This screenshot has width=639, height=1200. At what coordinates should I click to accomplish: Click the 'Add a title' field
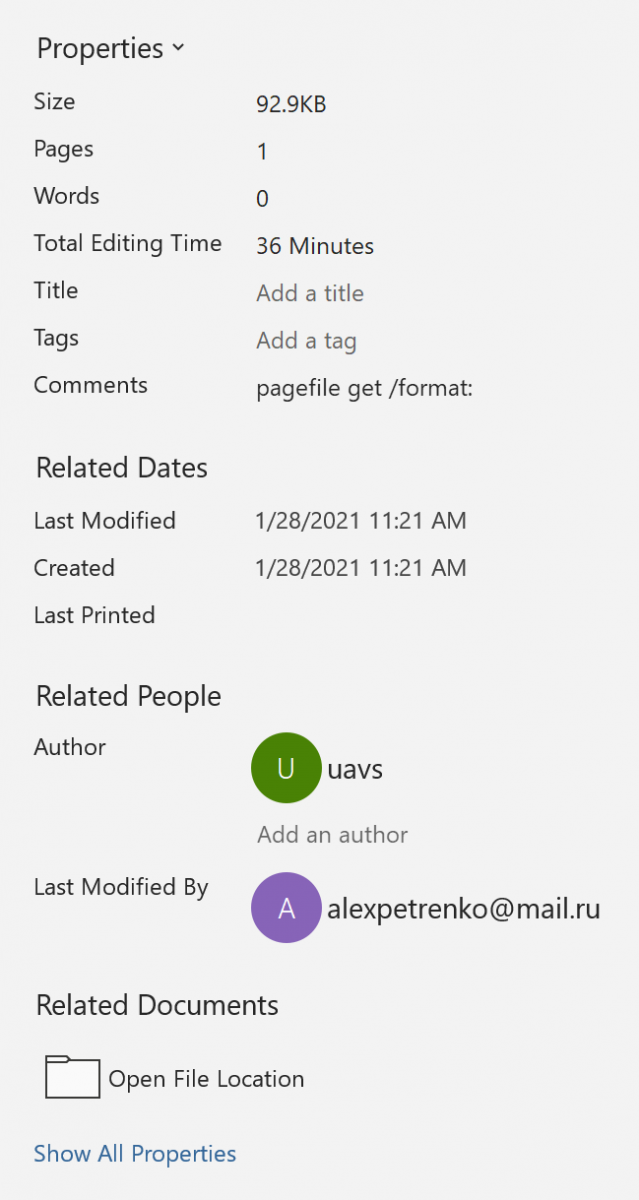click(310, 293)
